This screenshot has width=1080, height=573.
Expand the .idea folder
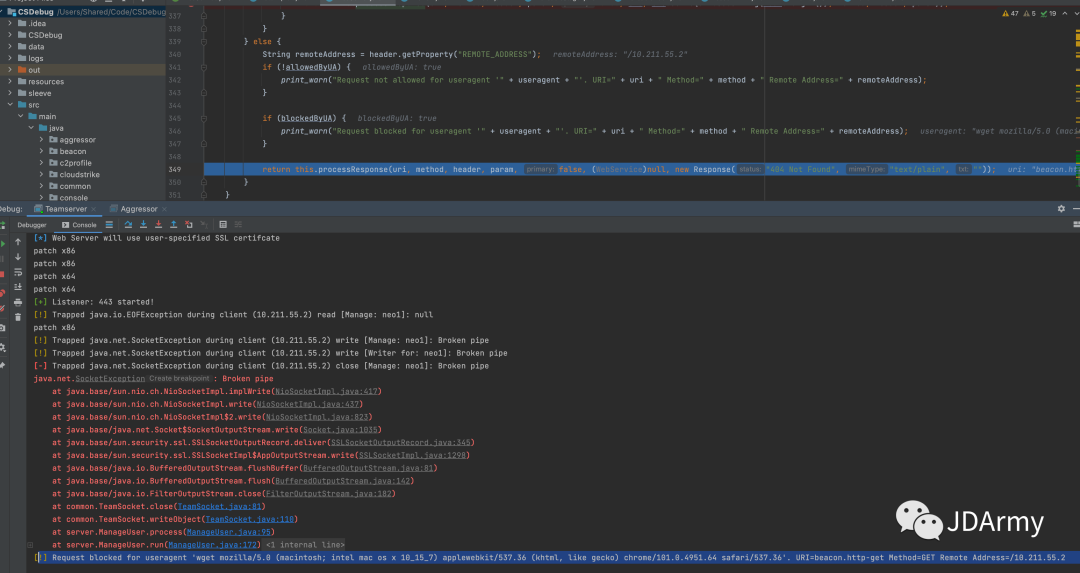point(10,23)
